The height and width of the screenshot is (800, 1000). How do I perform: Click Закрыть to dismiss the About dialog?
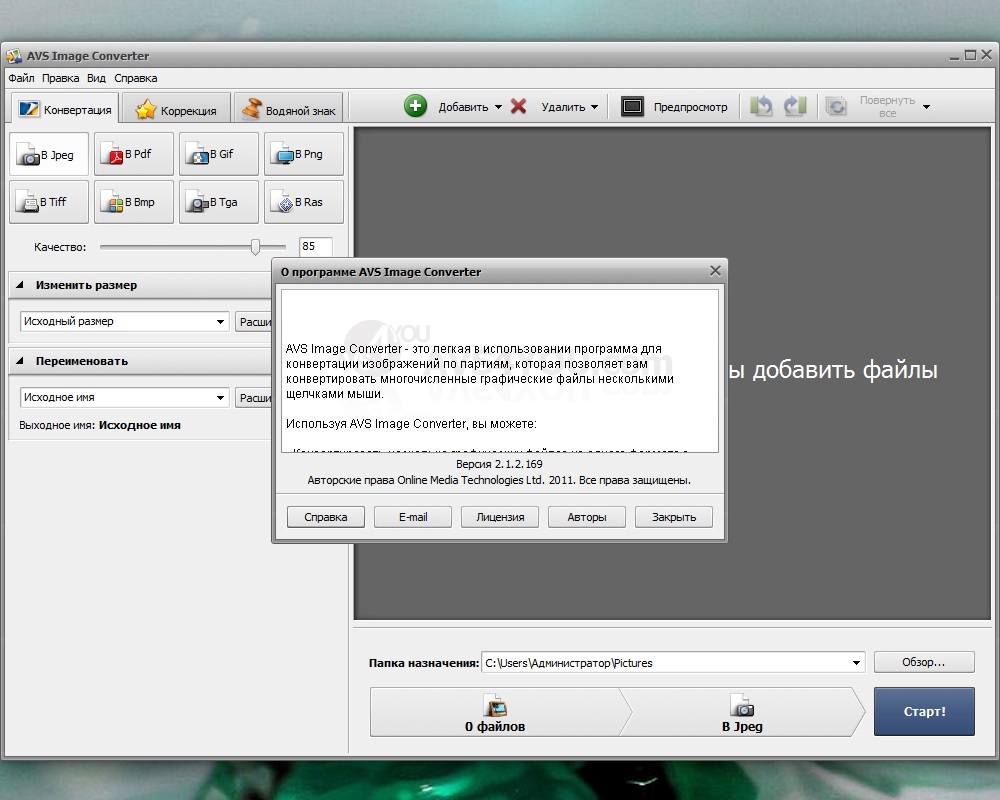click(674, 517)
